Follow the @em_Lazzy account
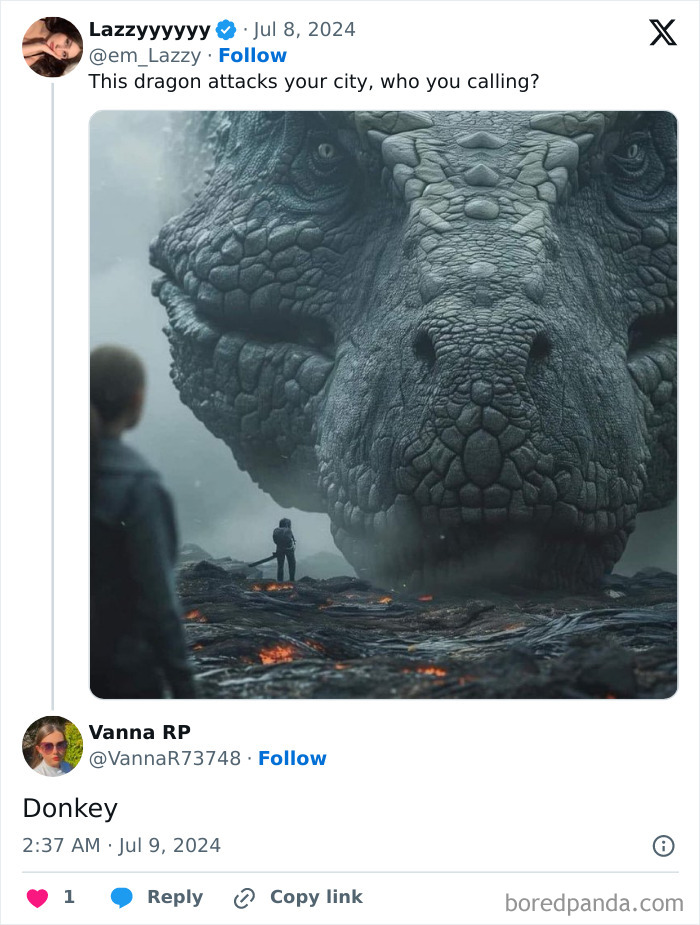This screenshot has height=925, width=700. pos(251,56)
